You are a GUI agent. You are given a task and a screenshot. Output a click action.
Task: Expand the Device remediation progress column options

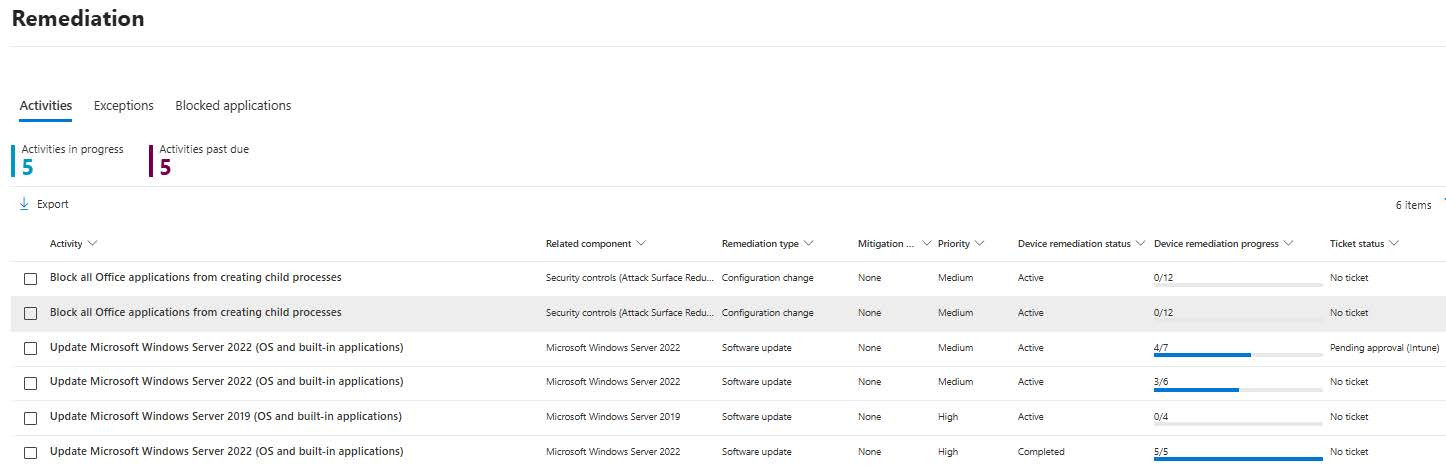1288,244
